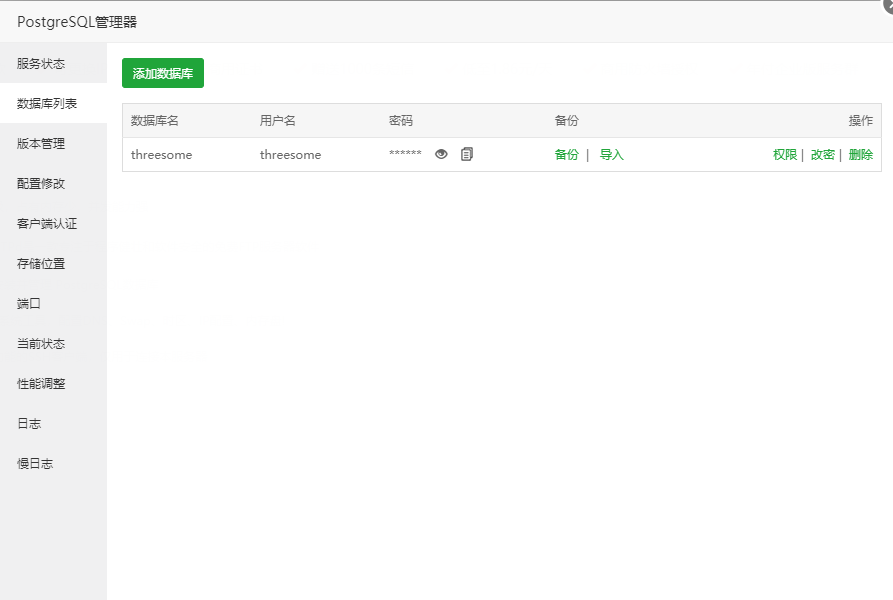893x600 pixels.
Task: Copy the threesome database password
Action: pos(466,154)
